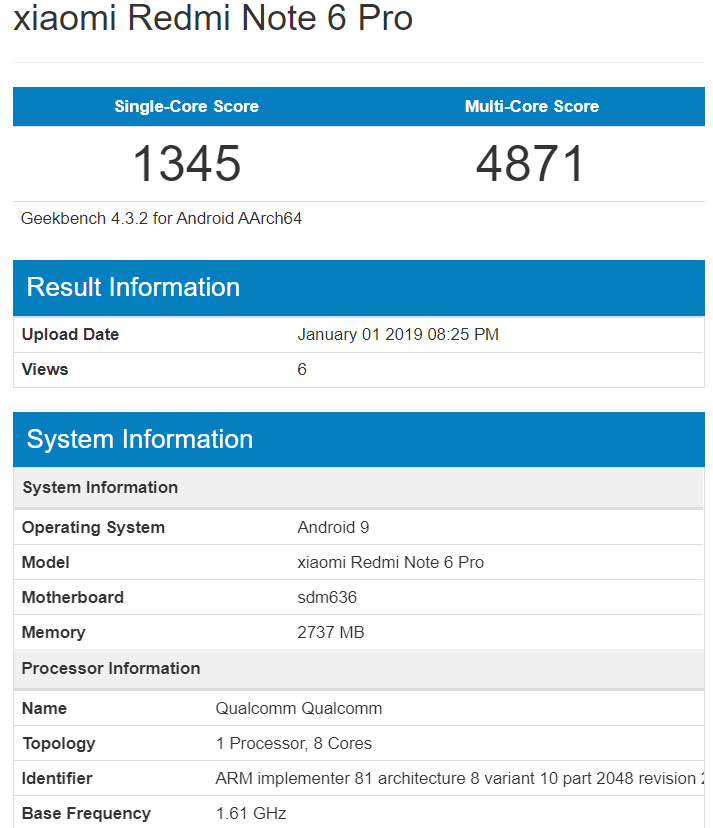Select the Geekbench 4.3.2 for Android AArch64 text
The height and width of the screenshot is (828, 713).
coord(161,218)
